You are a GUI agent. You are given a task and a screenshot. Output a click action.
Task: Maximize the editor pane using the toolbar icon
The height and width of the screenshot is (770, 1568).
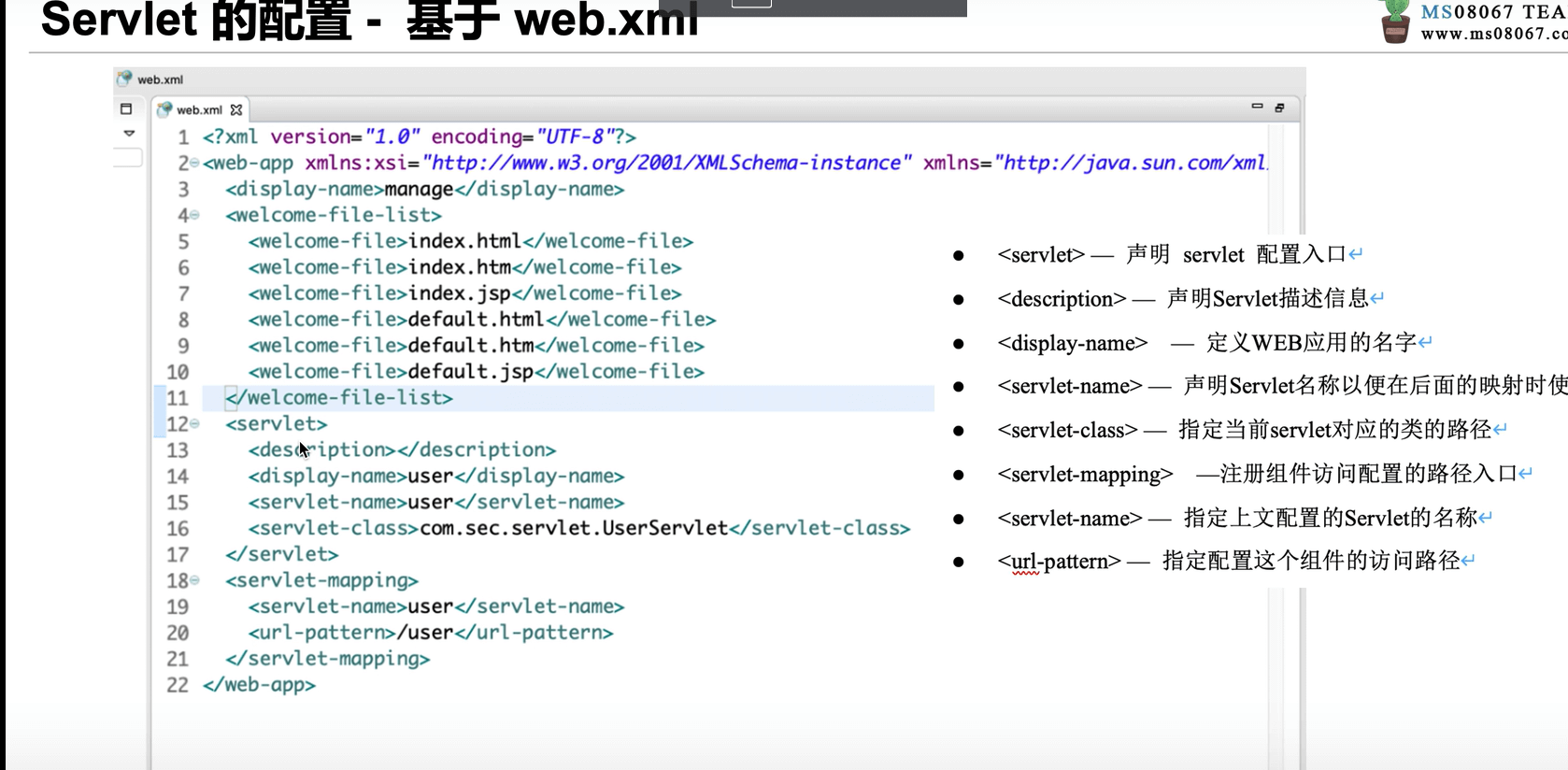click(x=1279, y=107)
